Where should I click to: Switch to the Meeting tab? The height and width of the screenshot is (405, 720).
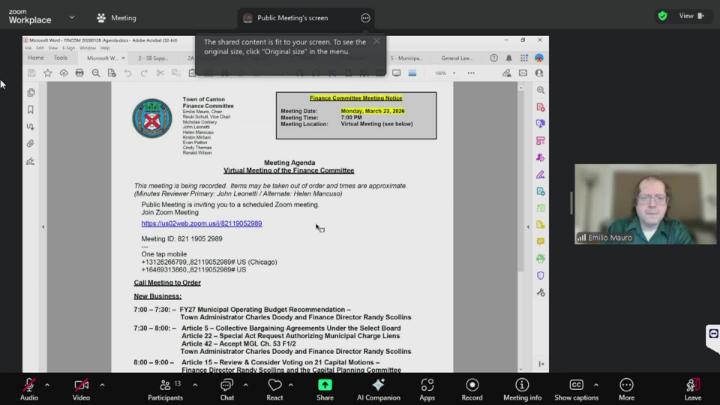pos(116,18)
